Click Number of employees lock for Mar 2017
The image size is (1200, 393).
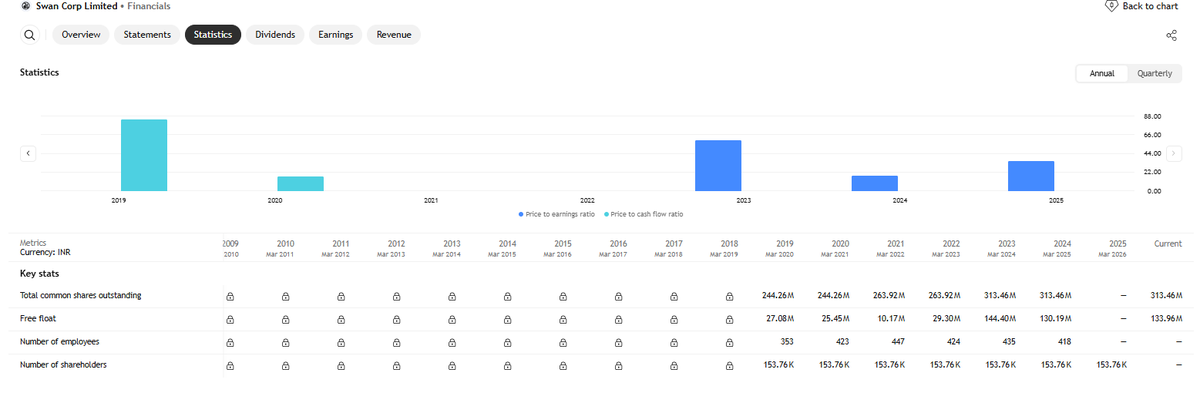tap(618, 342)
